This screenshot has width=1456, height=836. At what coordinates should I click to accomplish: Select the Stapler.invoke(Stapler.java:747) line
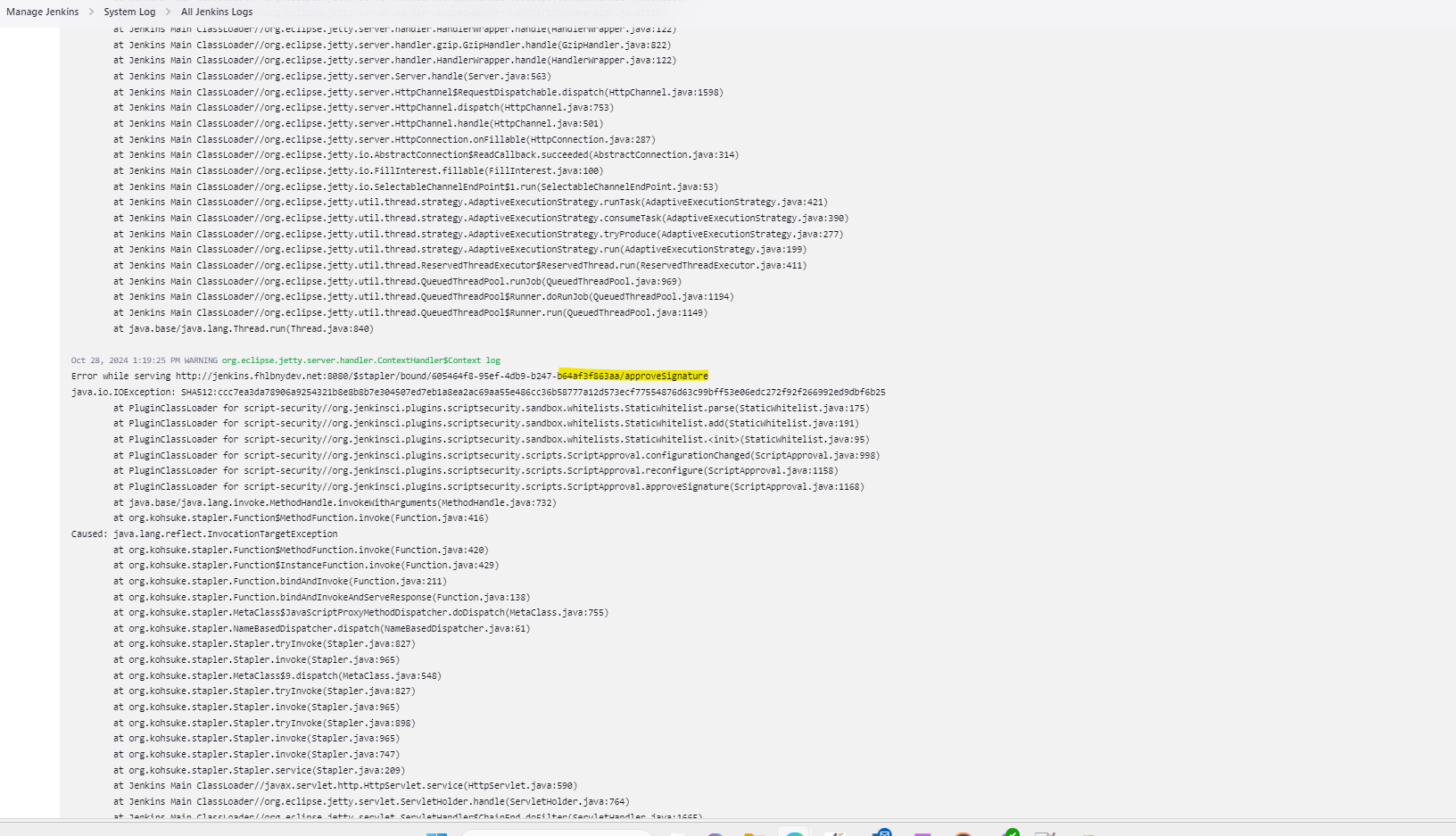[x=256, y=754]
